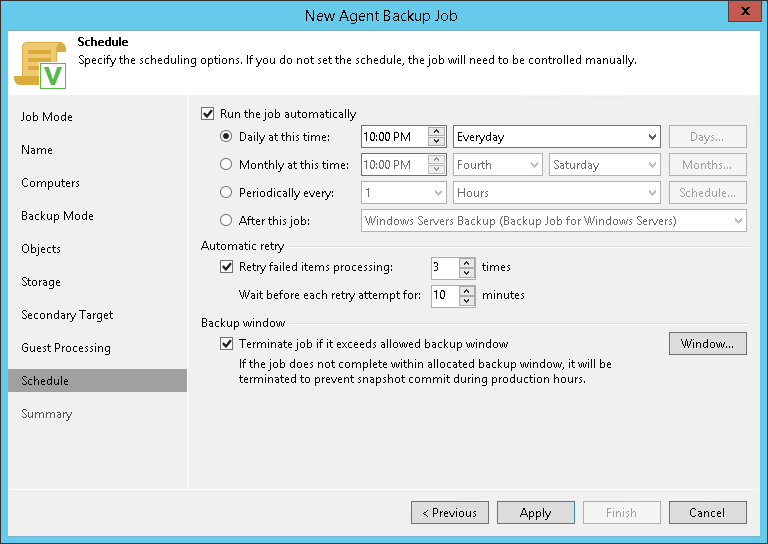
Task: Open the Hours unit dropdown
Action: click(556, 192)
